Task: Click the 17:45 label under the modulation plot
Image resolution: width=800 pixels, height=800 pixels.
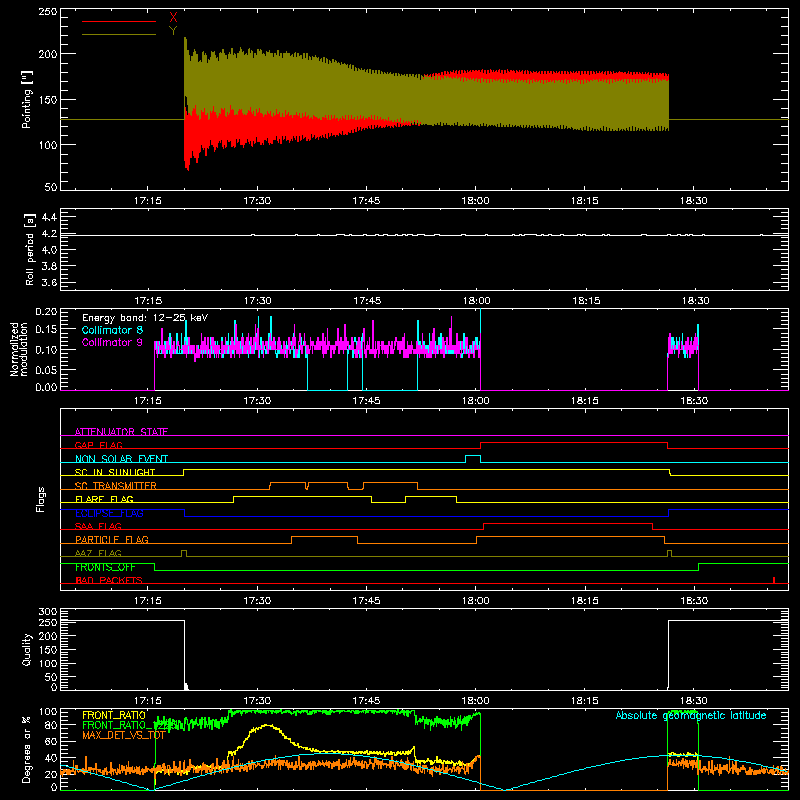Action: pos(366,401)
